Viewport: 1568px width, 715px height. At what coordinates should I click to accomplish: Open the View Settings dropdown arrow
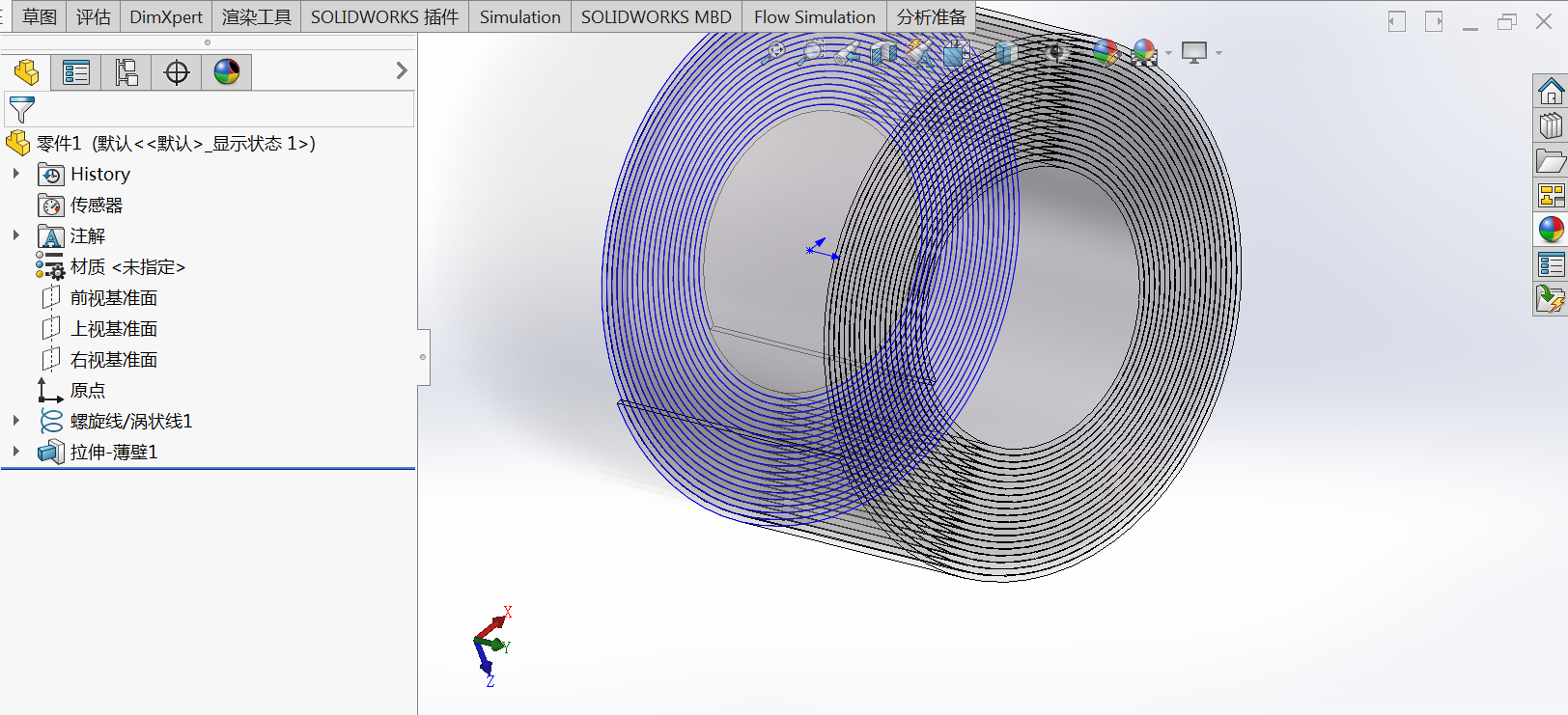[x=1218, y=53]
